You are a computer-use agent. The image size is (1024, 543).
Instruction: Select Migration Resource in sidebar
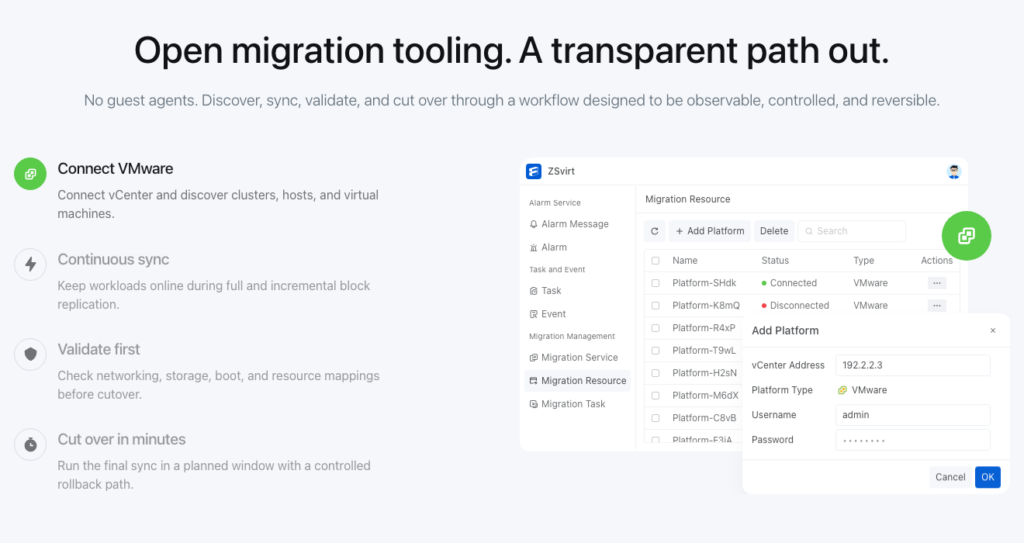577,380
